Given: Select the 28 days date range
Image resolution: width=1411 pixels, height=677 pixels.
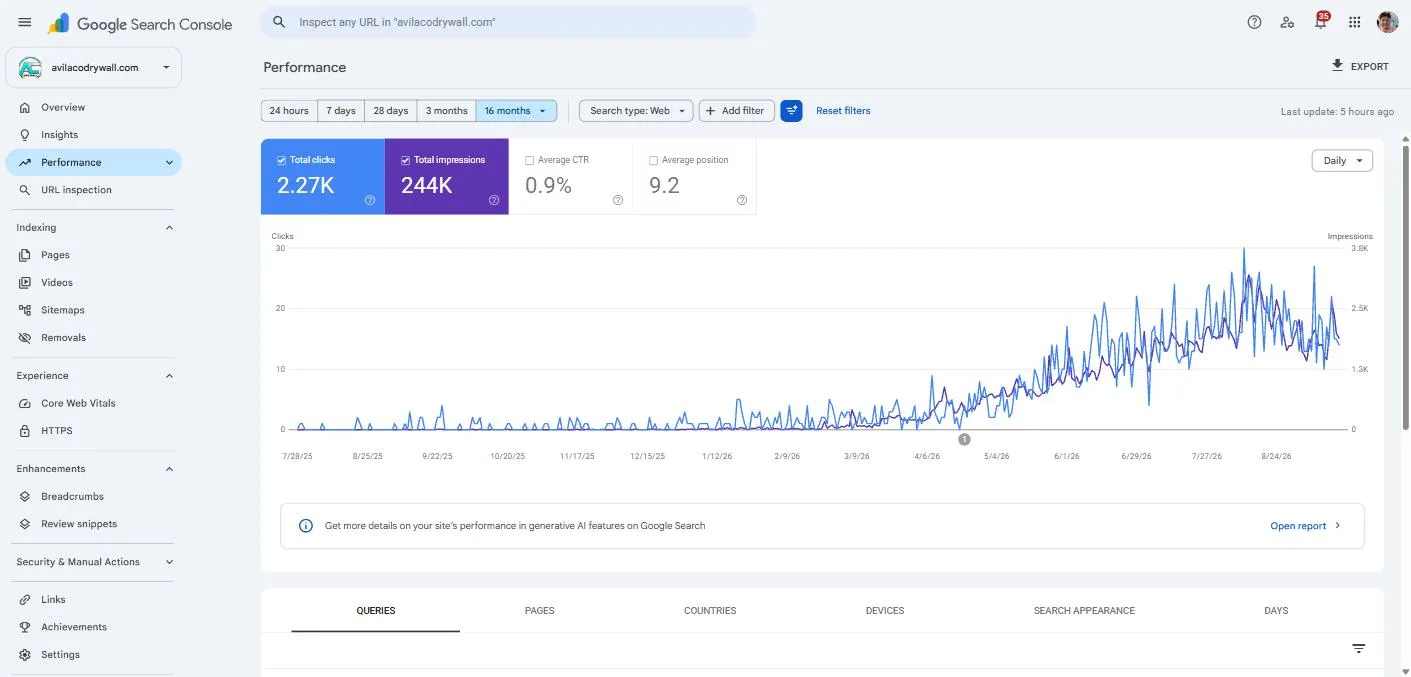Looking at the screenshot, I should 391,111.
